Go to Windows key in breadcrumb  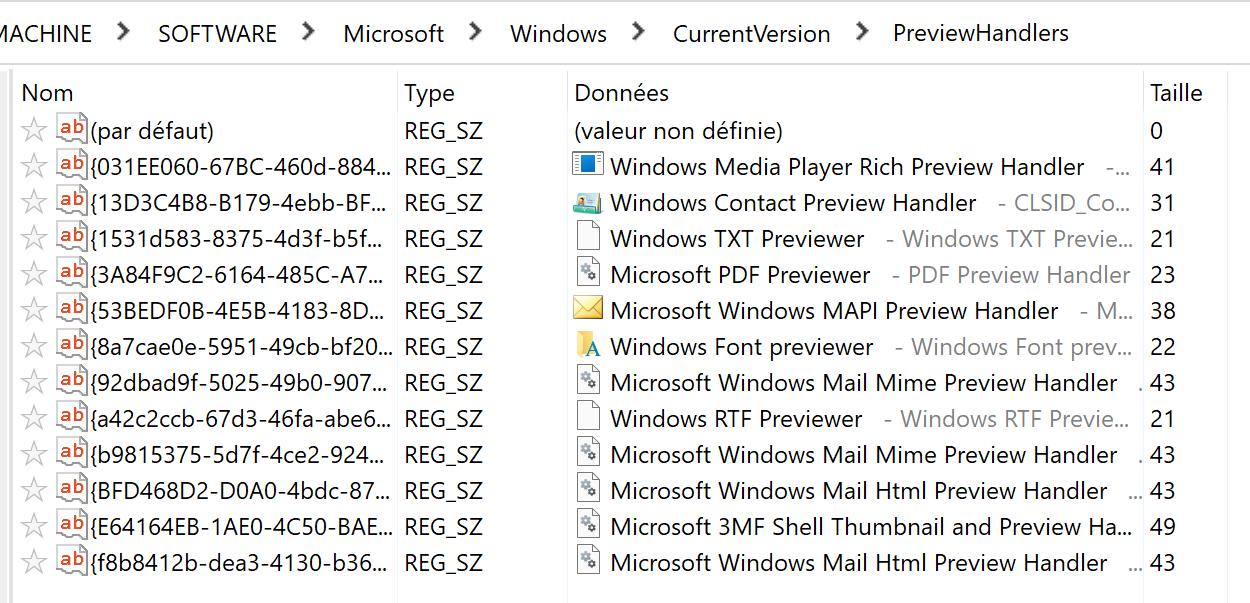[558, 34]
